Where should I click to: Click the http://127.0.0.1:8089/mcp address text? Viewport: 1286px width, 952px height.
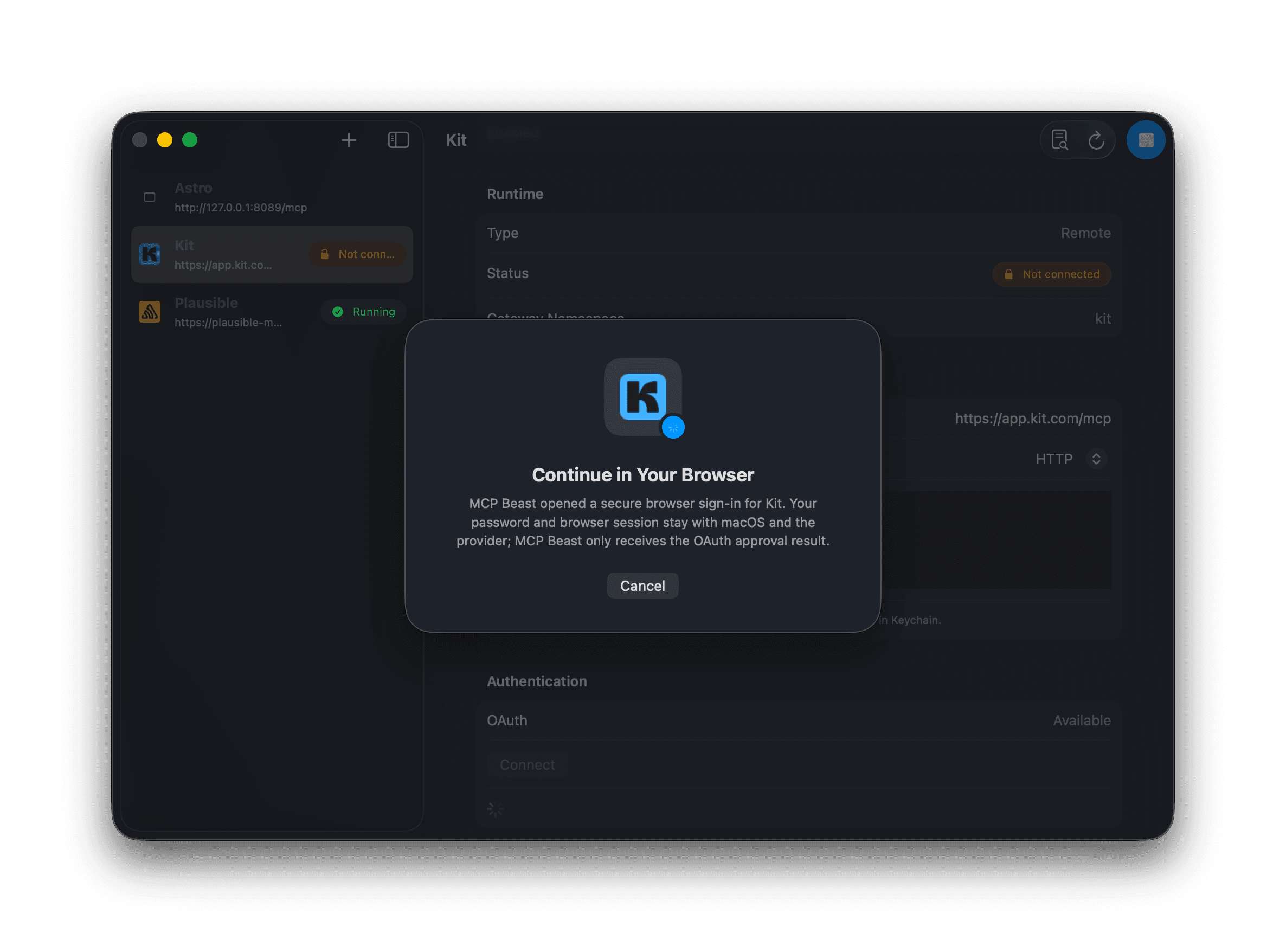241,208
